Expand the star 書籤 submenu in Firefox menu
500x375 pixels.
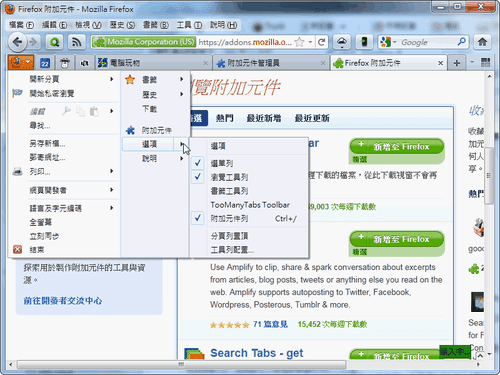(x=155, y=79)
